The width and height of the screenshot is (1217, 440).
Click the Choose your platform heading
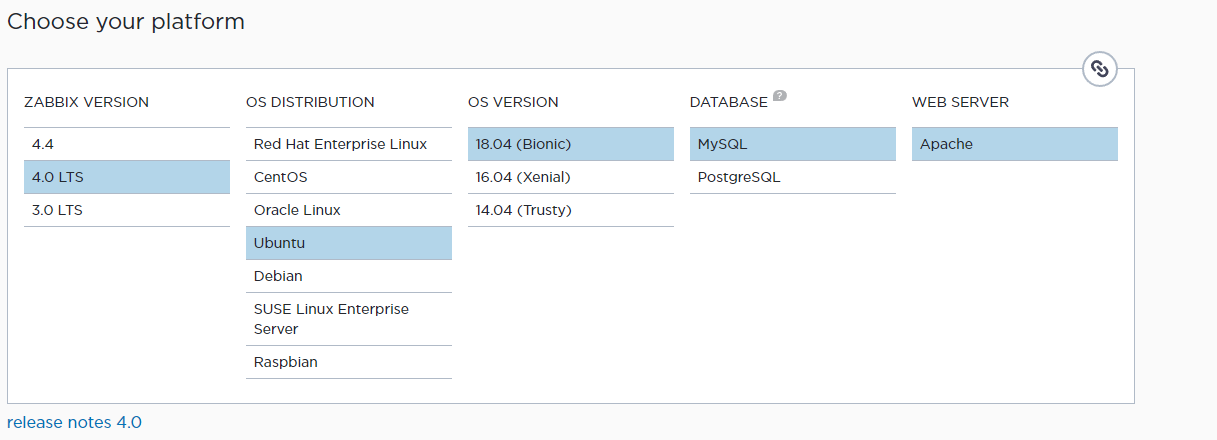[x=126, y=21]
